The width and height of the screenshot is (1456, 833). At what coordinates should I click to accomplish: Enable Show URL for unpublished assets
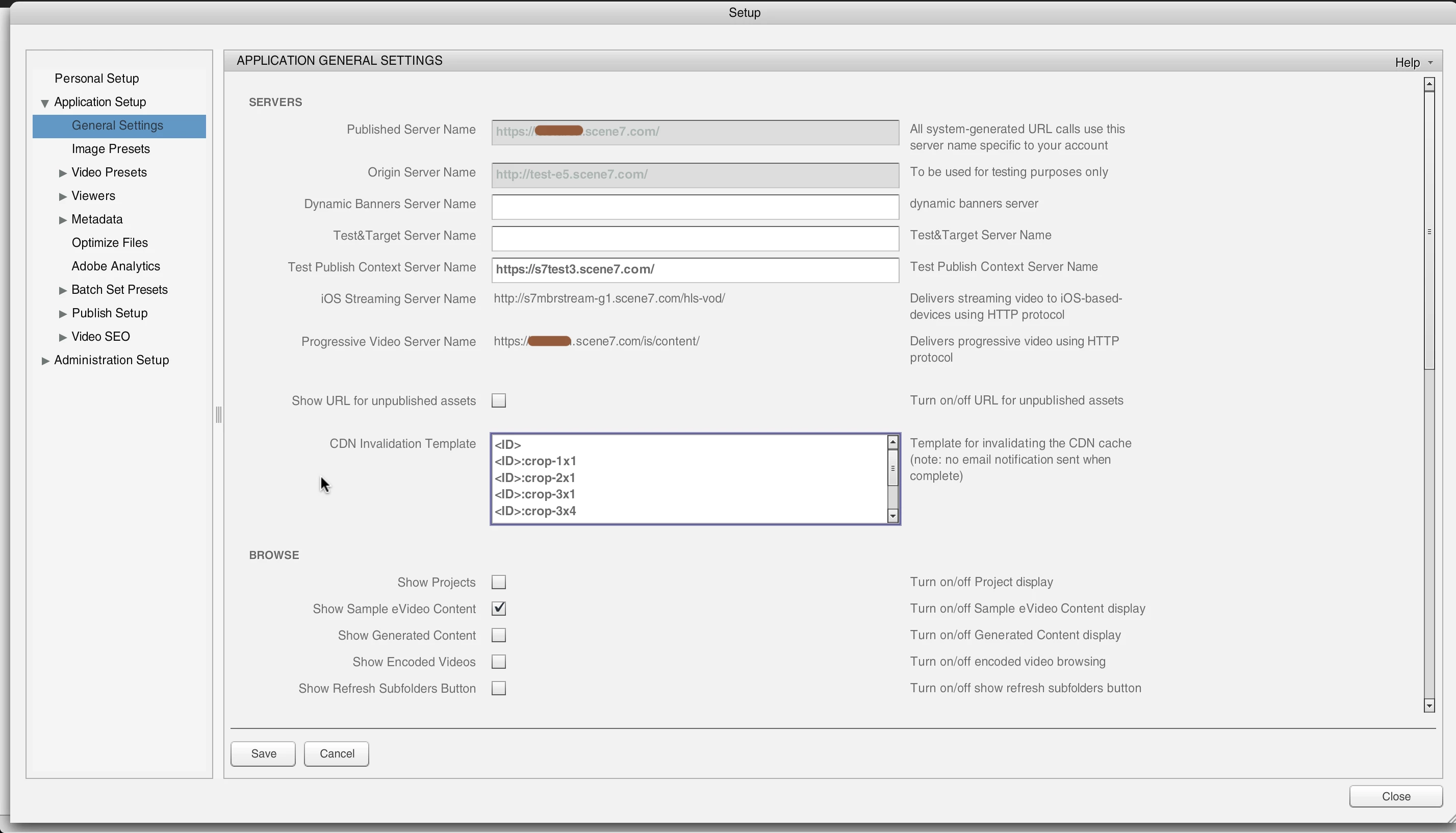coord(499,400)
